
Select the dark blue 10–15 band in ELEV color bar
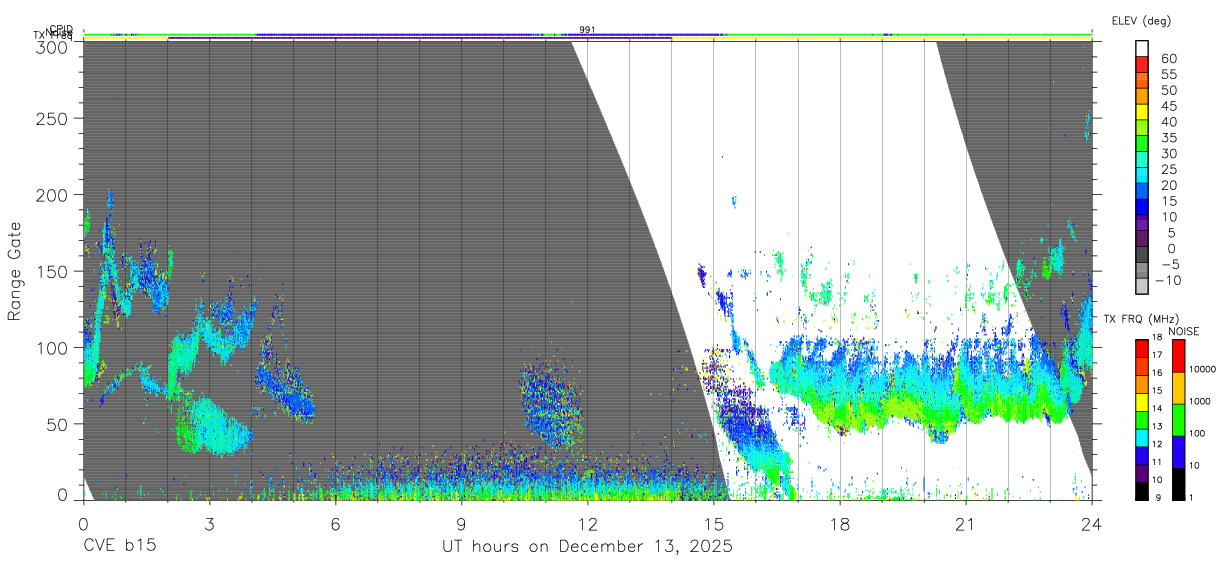(x=1142, y=207)
